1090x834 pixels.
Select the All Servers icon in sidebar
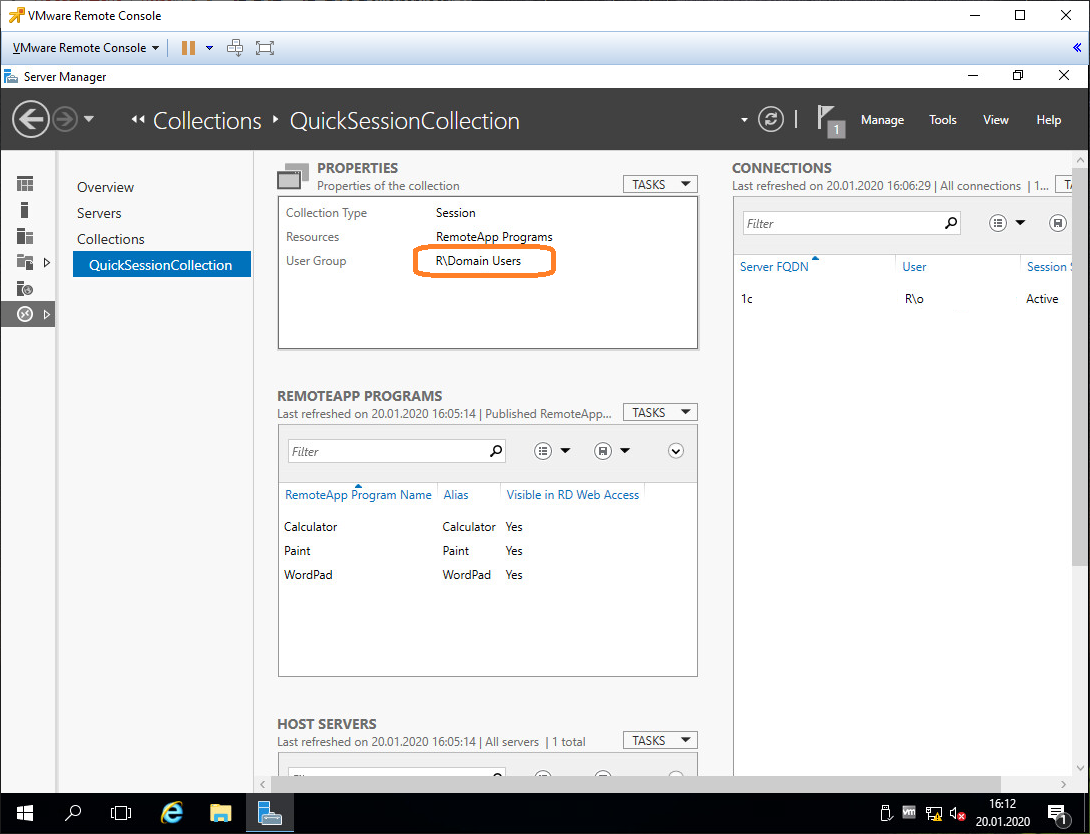point(25,236)
